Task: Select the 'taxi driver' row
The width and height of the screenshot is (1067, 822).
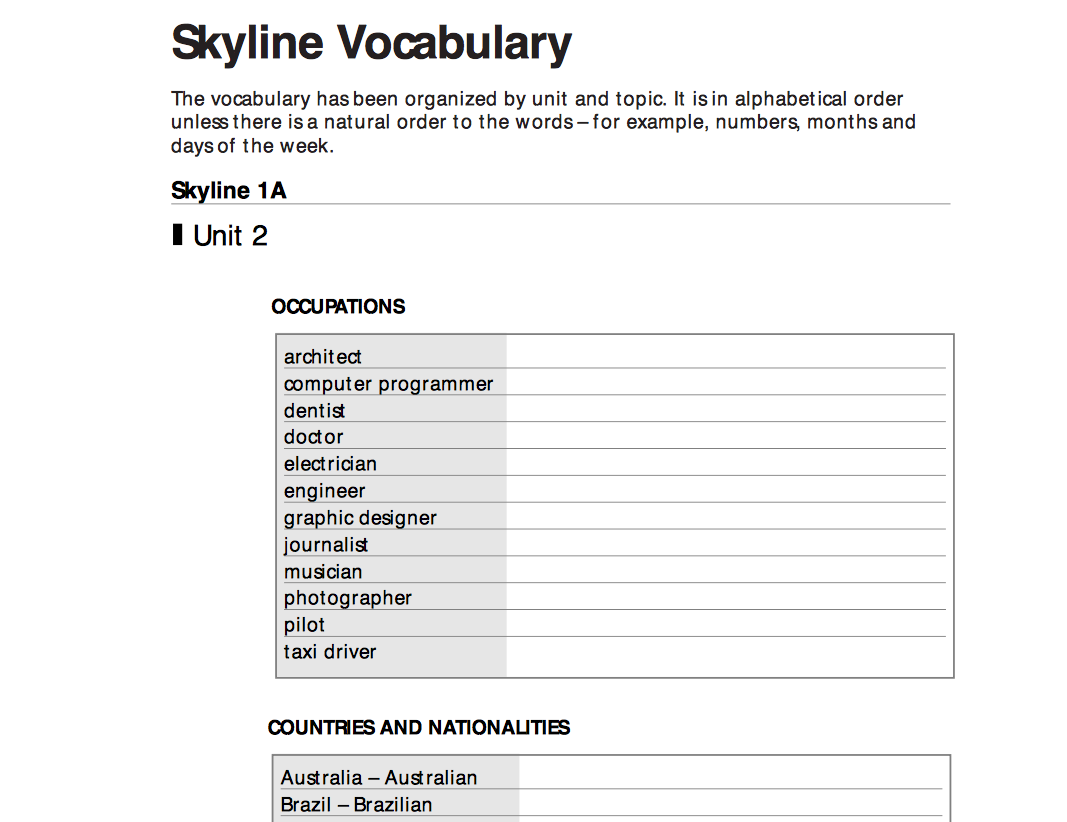Action: point(329,651)
